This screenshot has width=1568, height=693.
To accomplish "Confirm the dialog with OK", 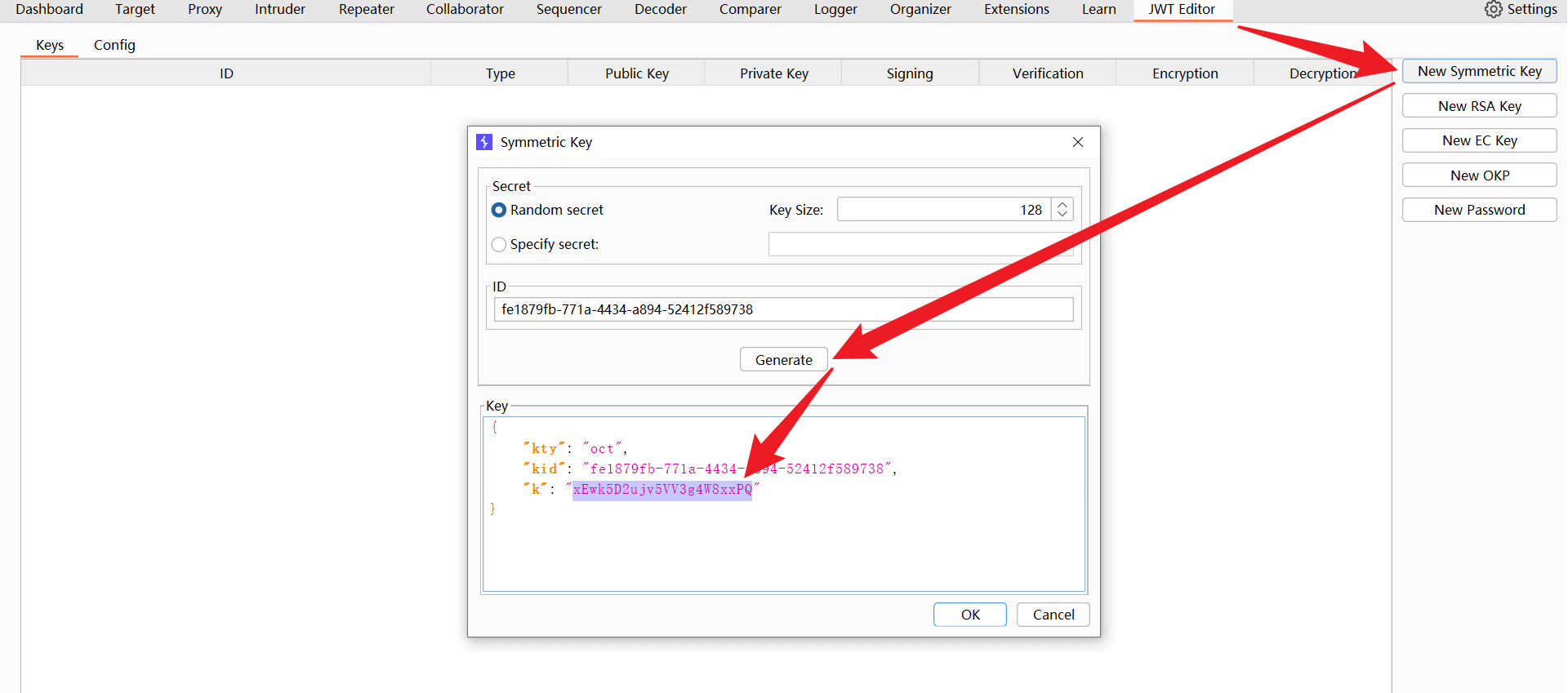I will click(x=969, y=615).
